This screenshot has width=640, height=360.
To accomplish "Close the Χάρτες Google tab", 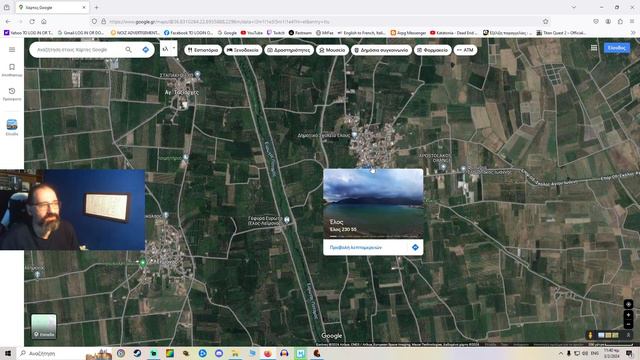I will [x=84, y=7].
